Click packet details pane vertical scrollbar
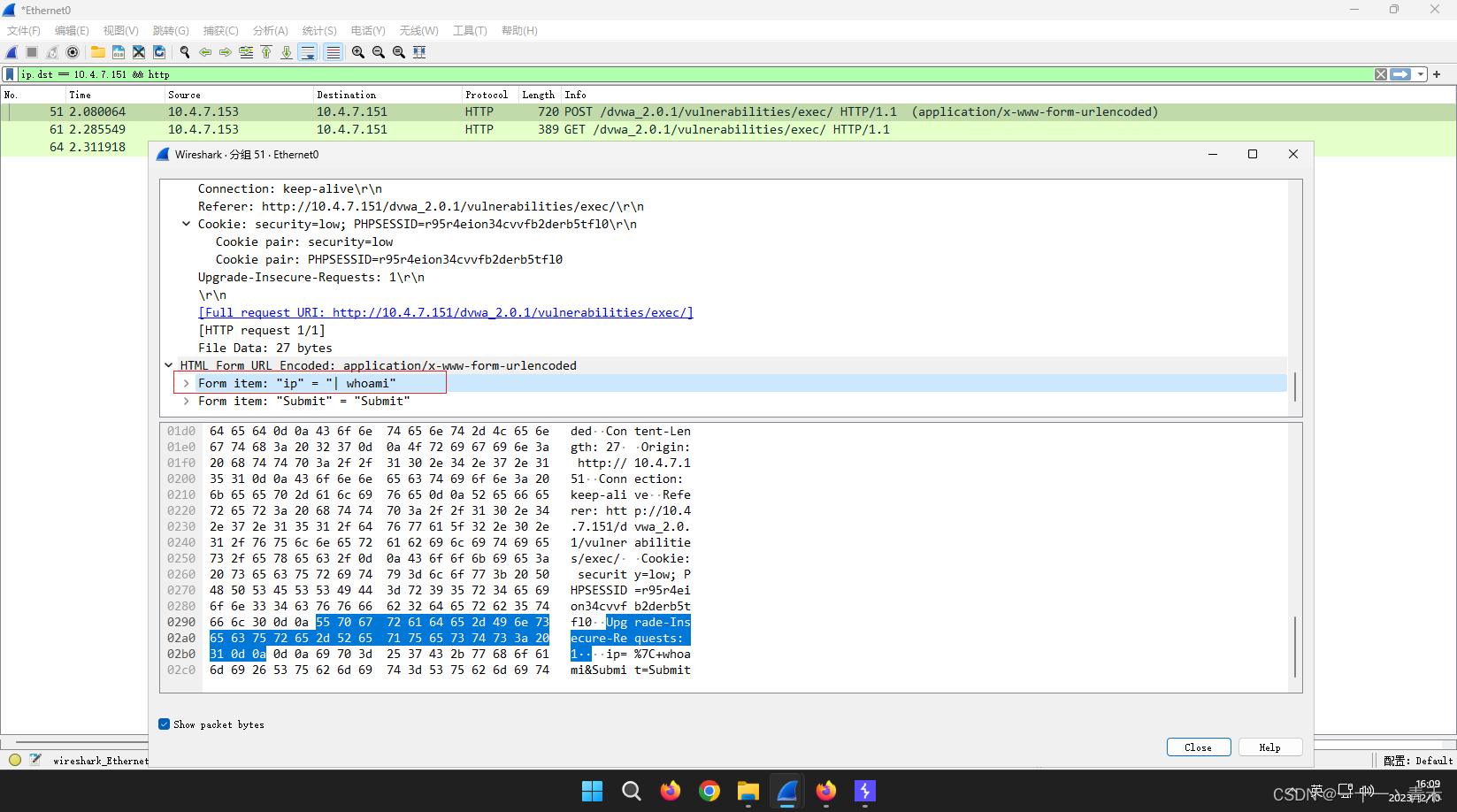 coord(1295,387)
